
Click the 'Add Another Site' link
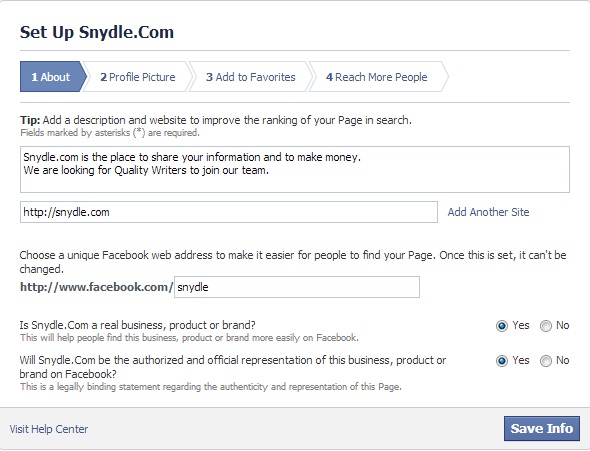(x=488, y=212)
